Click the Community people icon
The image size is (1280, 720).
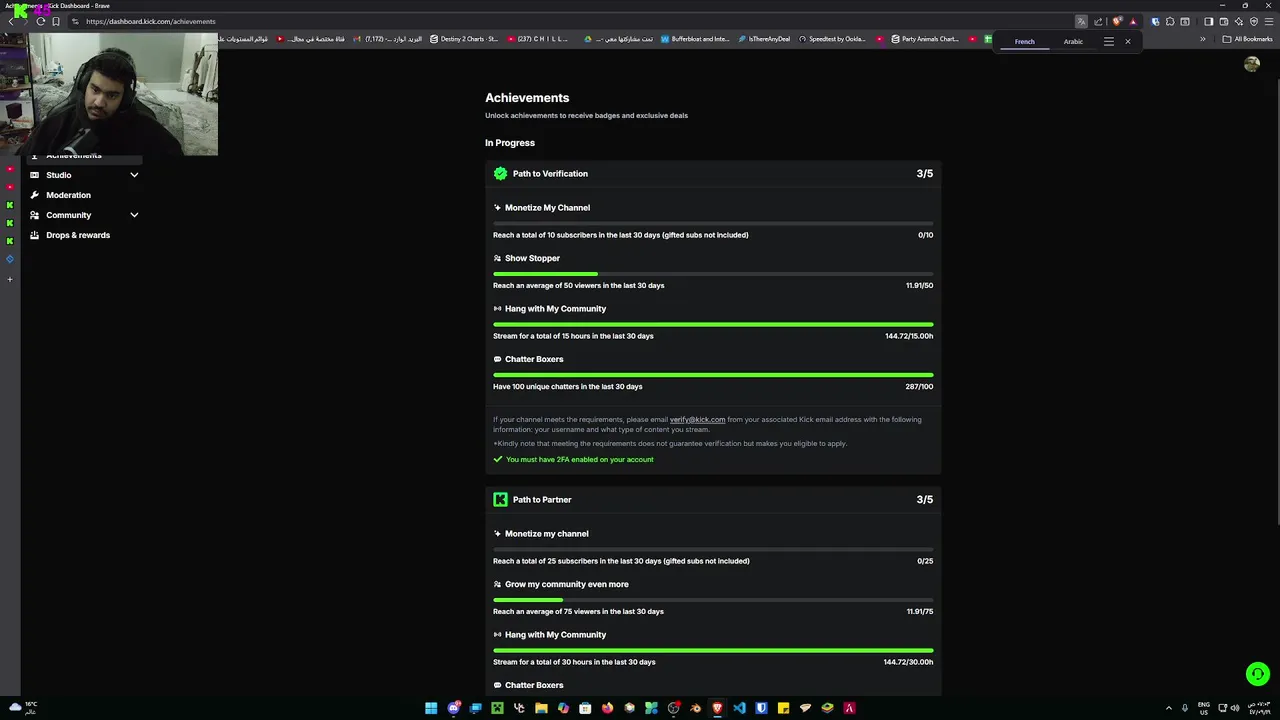(x=34, y=215)
